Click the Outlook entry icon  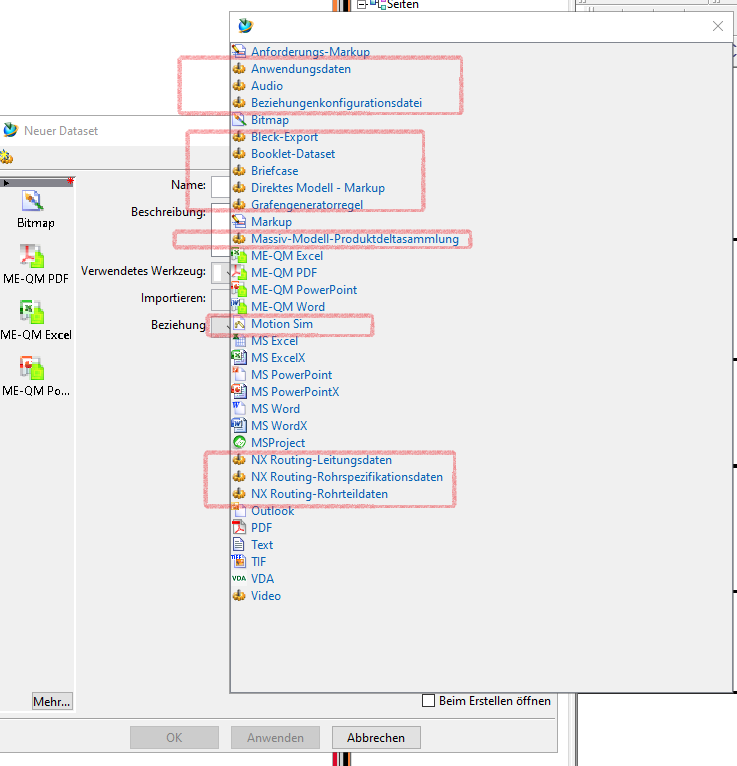pyautogui.click(x=239, y=511)
